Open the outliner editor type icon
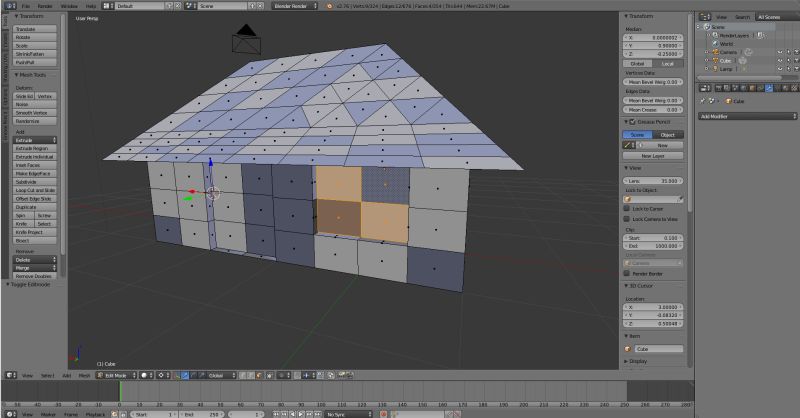This screenshot has width=800, height=418. click(x=705, y=17)
